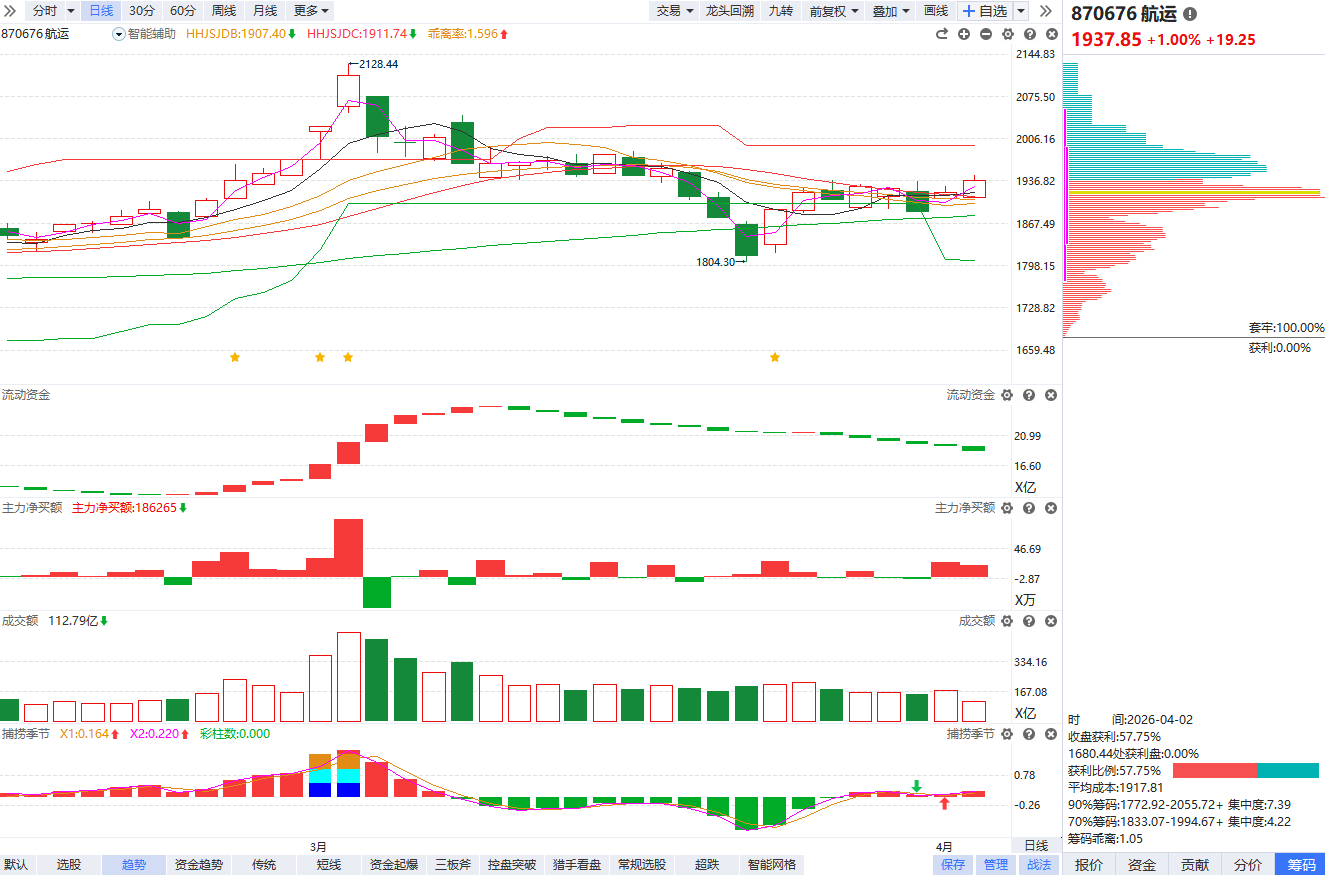
Task: Open the 叠加 overlay dropdown
Action: [890, 11]
